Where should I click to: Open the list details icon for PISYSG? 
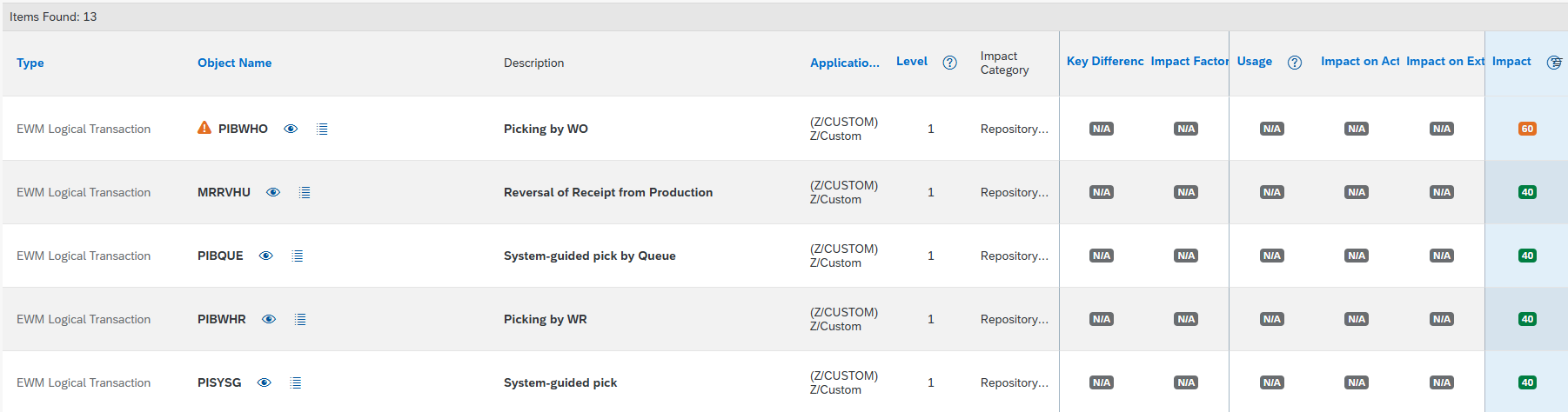[296, 382]
